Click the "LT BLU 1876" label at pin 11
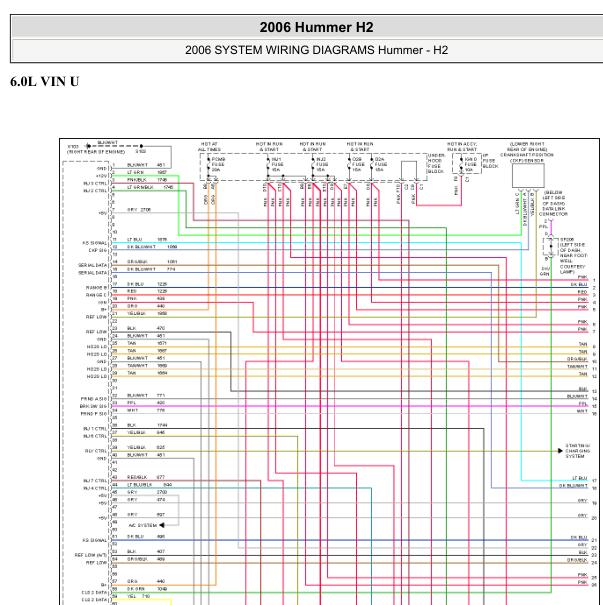Image resolution: width=603 pixels, height=605 pixels. click(147, 240)
